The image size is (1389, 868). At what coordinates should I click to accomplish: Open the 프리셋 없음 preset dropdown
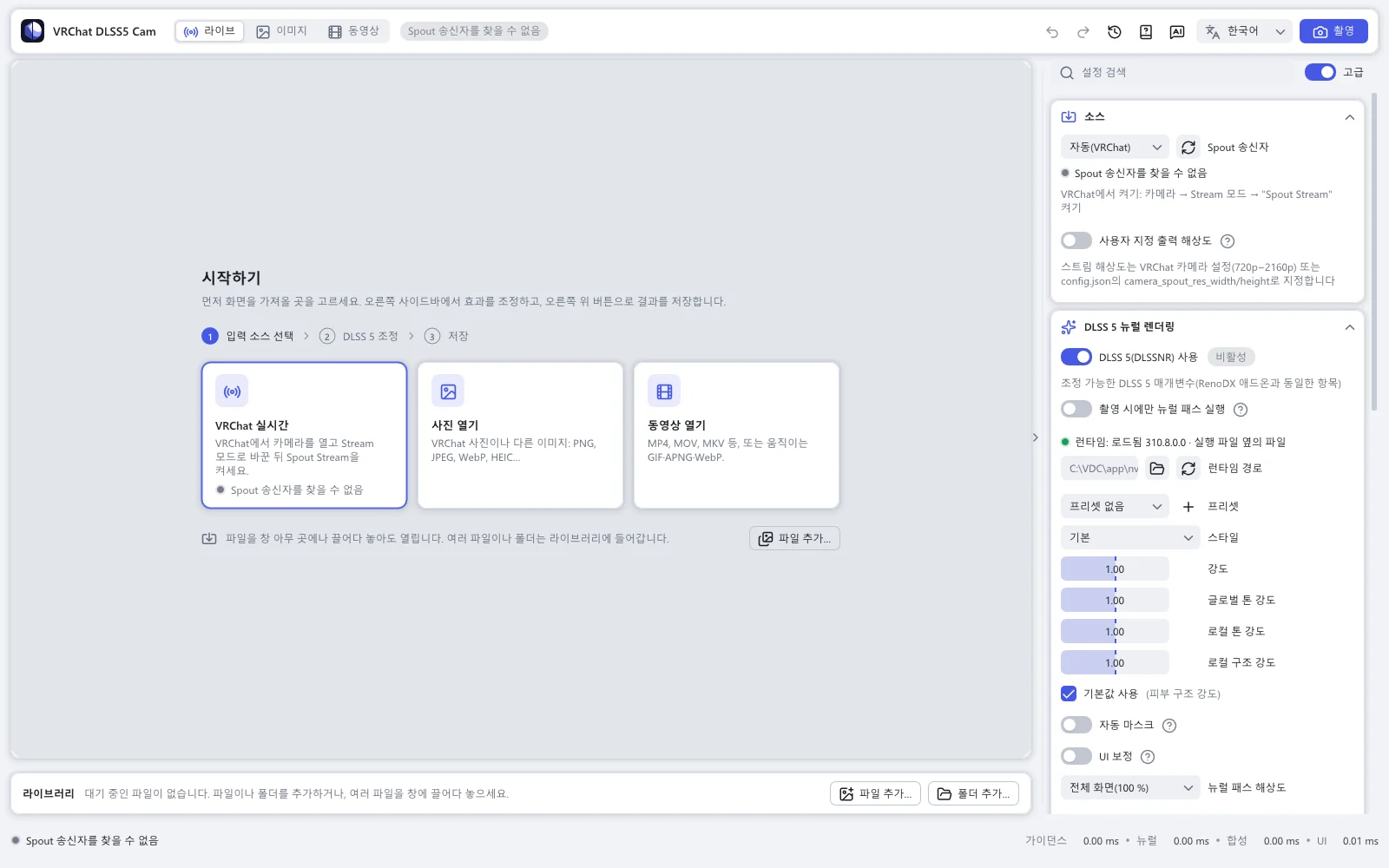click(1115, 507)
